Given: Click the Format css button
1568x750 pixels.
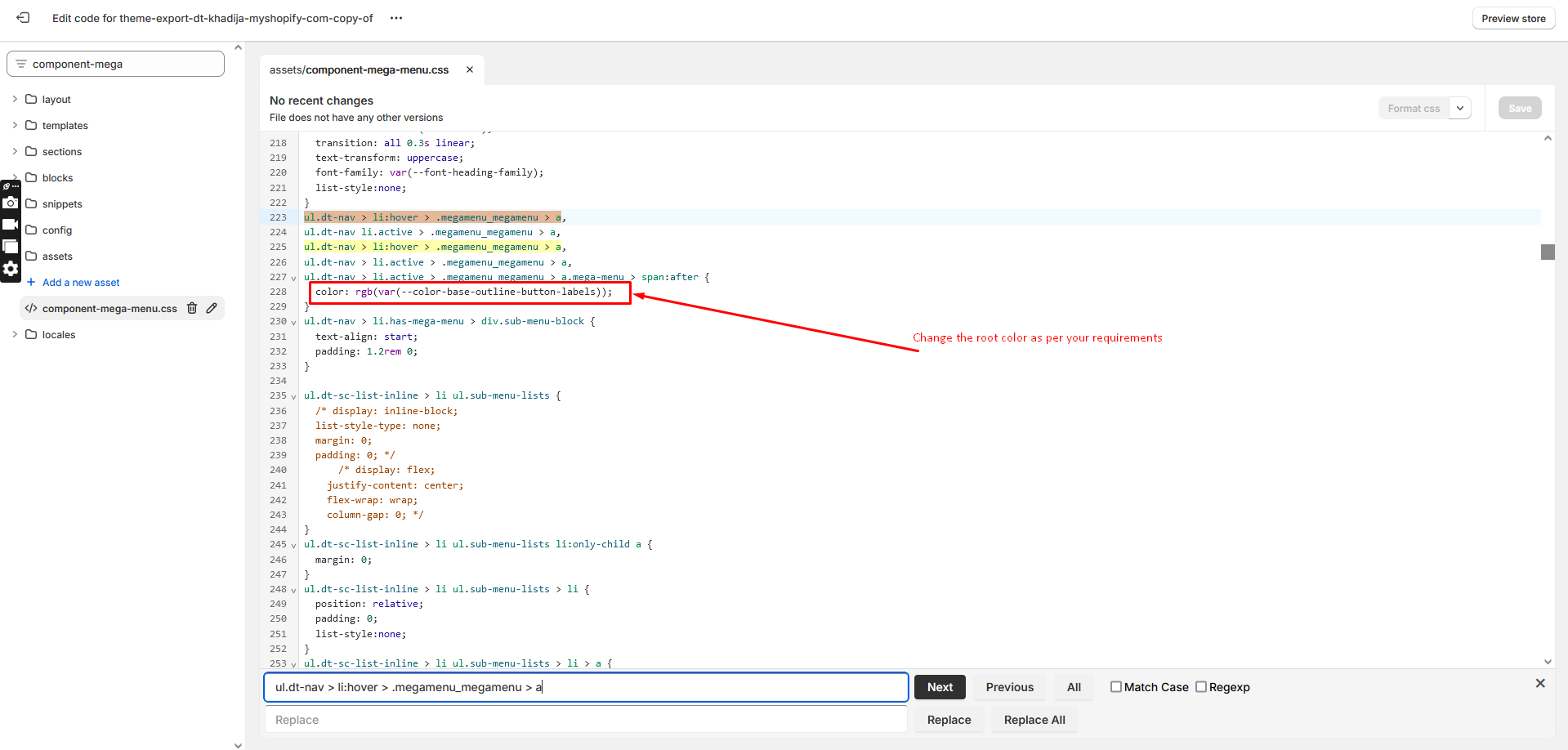Looking at the screenshot, I should (x=1414, y=108).
